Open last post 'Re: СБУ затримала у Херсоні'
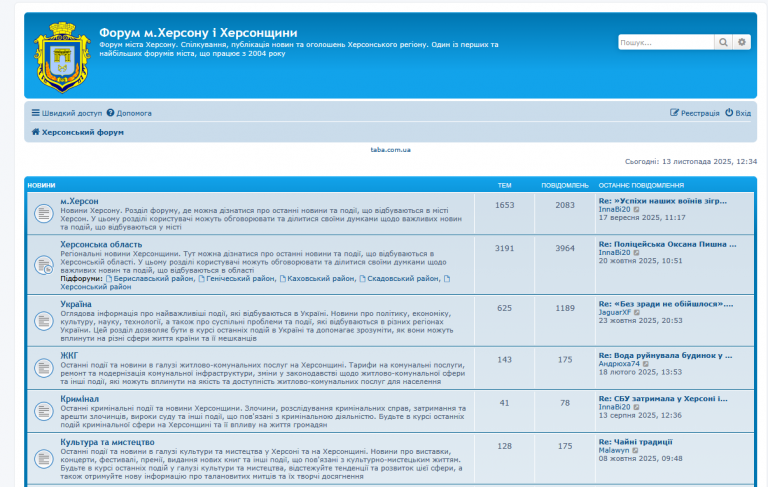Viewport: 768px width, 487px height. point(663,398)
